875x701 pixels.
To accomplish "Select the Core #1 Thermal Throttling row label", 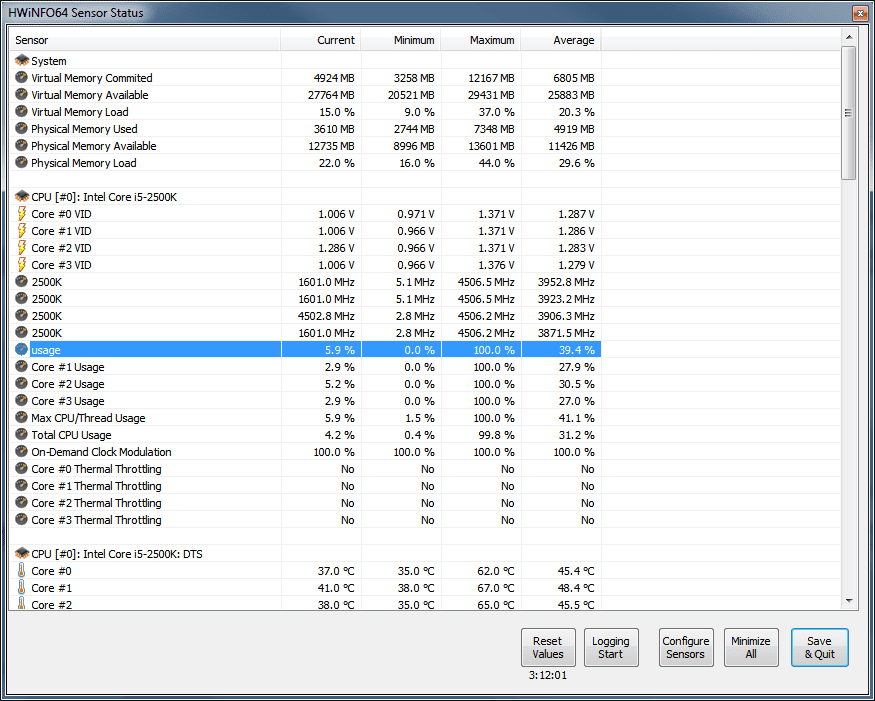I will [97, 486].
